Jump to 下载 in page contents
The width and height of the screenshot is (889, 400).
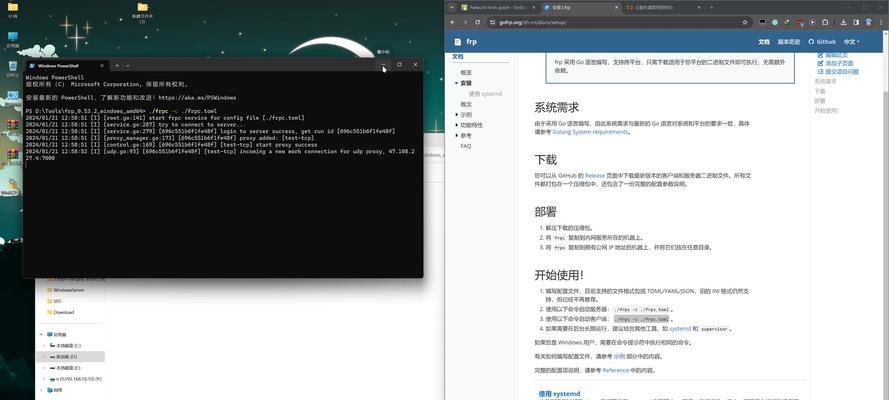point(820,91)
